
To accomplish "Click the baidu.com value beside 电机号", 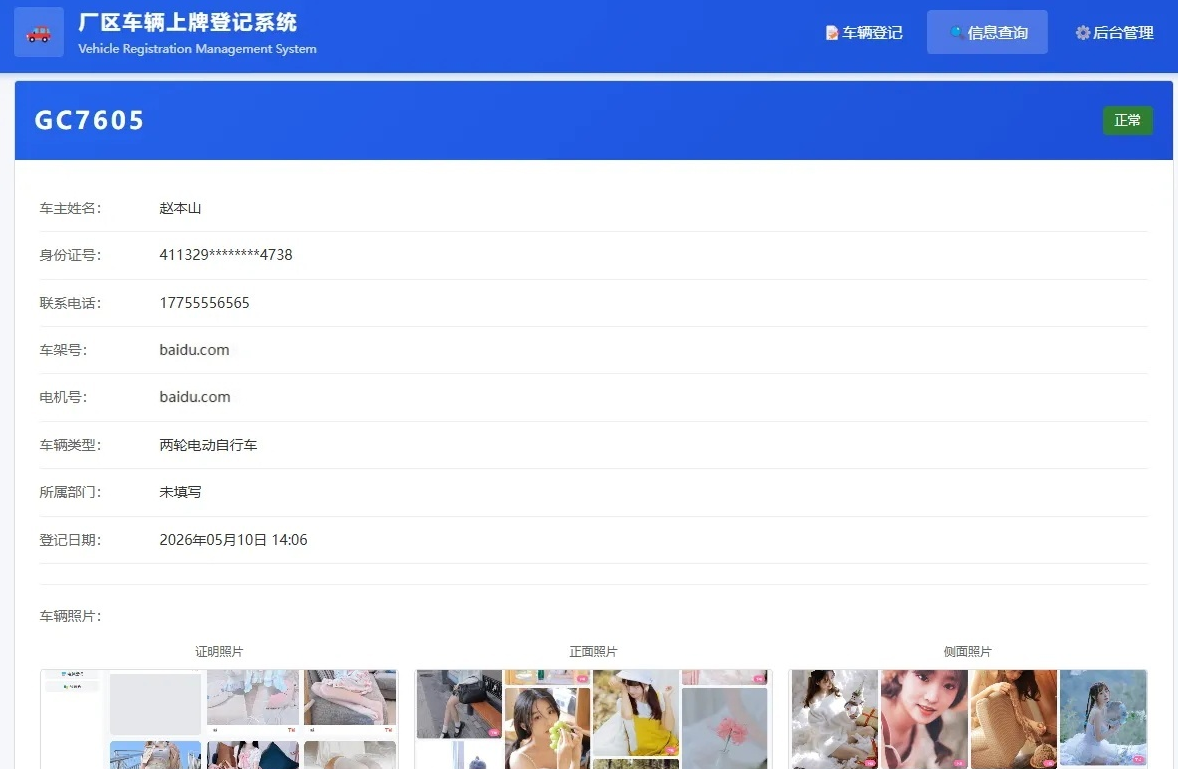I will (x=195, y=397).
